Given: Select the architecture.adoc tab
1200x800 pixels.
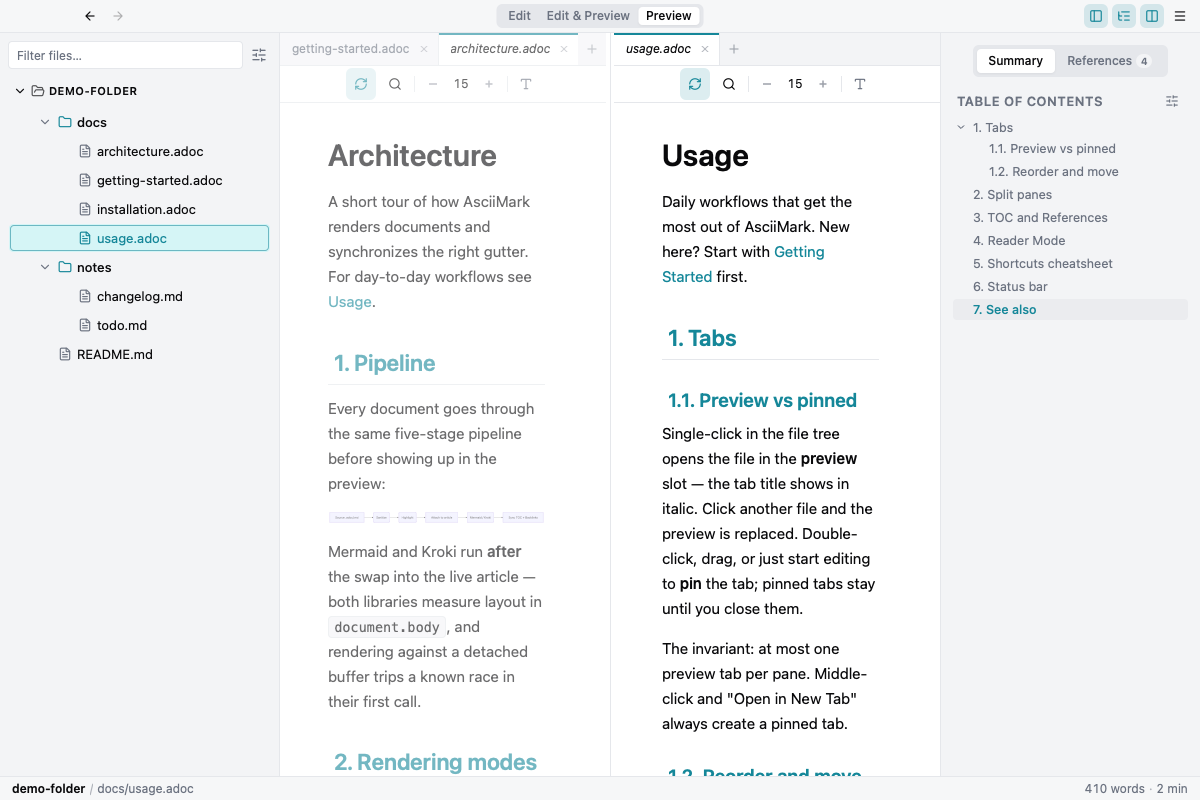Looking at the screenshot, I should [x=500, y=48].
